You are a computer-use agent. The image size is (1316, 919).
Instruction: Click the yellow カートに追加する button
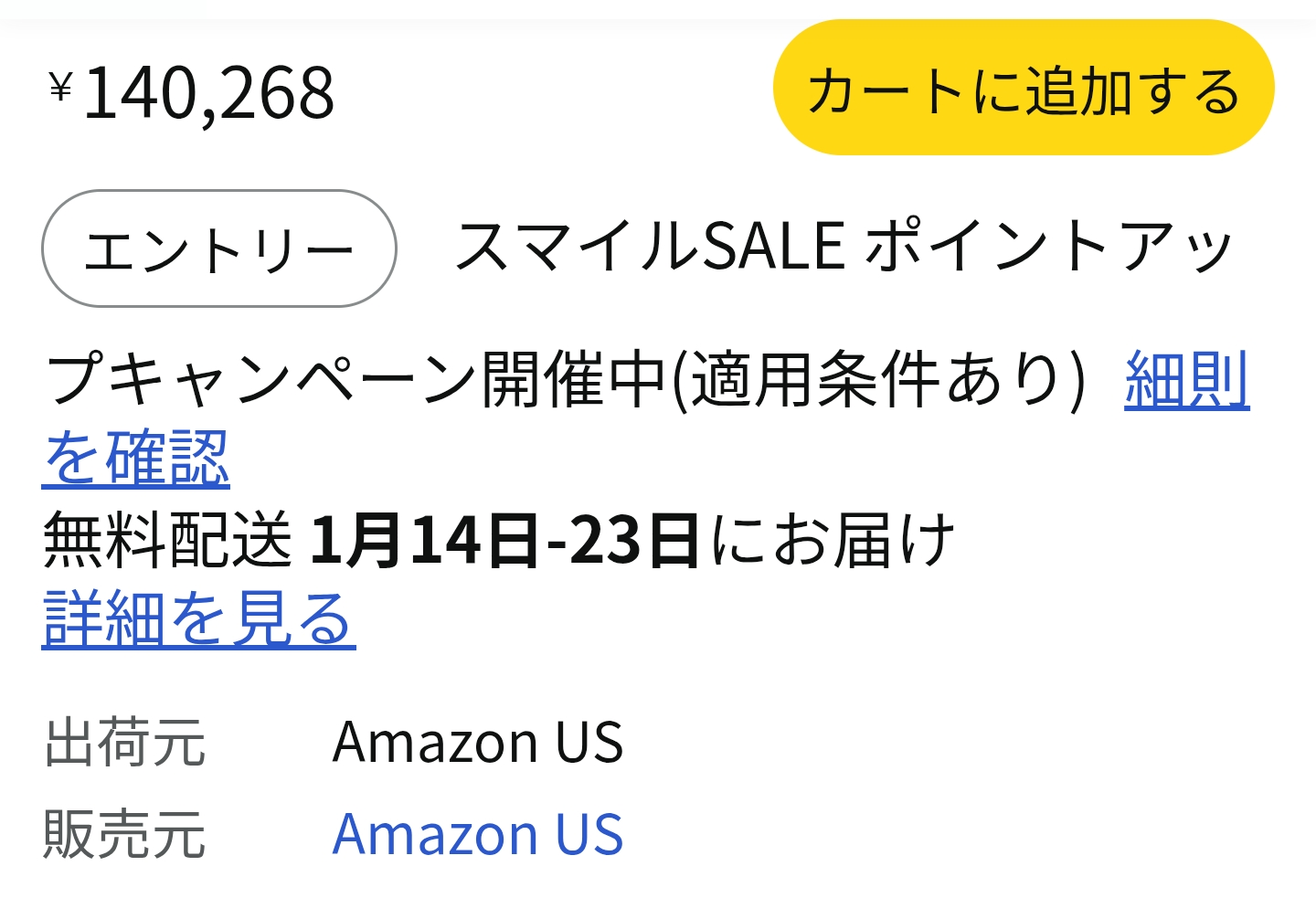tap(1023, 89)
